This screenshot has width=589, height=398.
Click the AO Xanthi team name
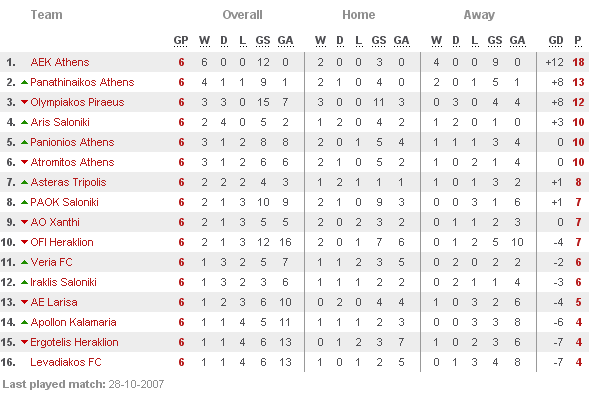tap(55, 222)
